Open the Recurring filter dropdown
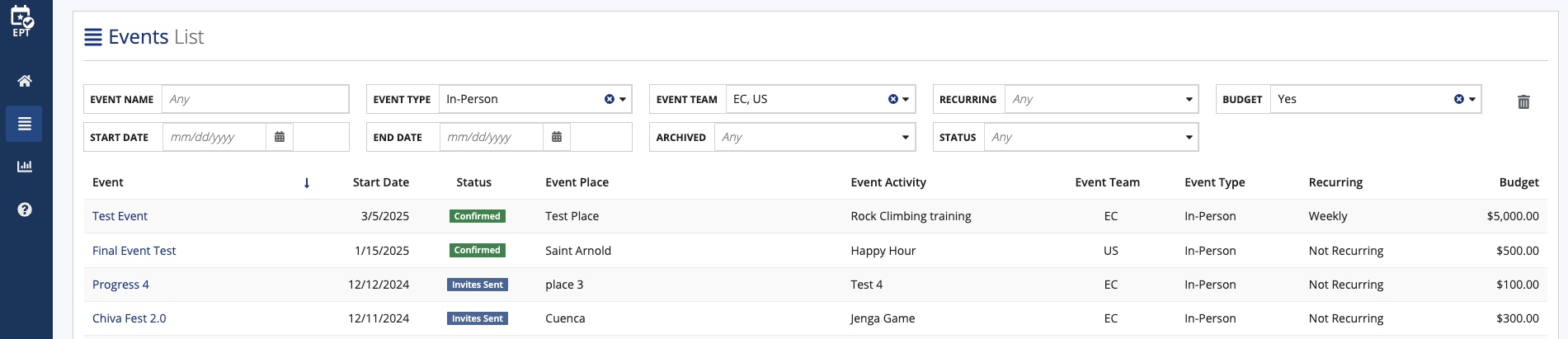This screenshot has width=1568, height=339. click(1101, 99)
